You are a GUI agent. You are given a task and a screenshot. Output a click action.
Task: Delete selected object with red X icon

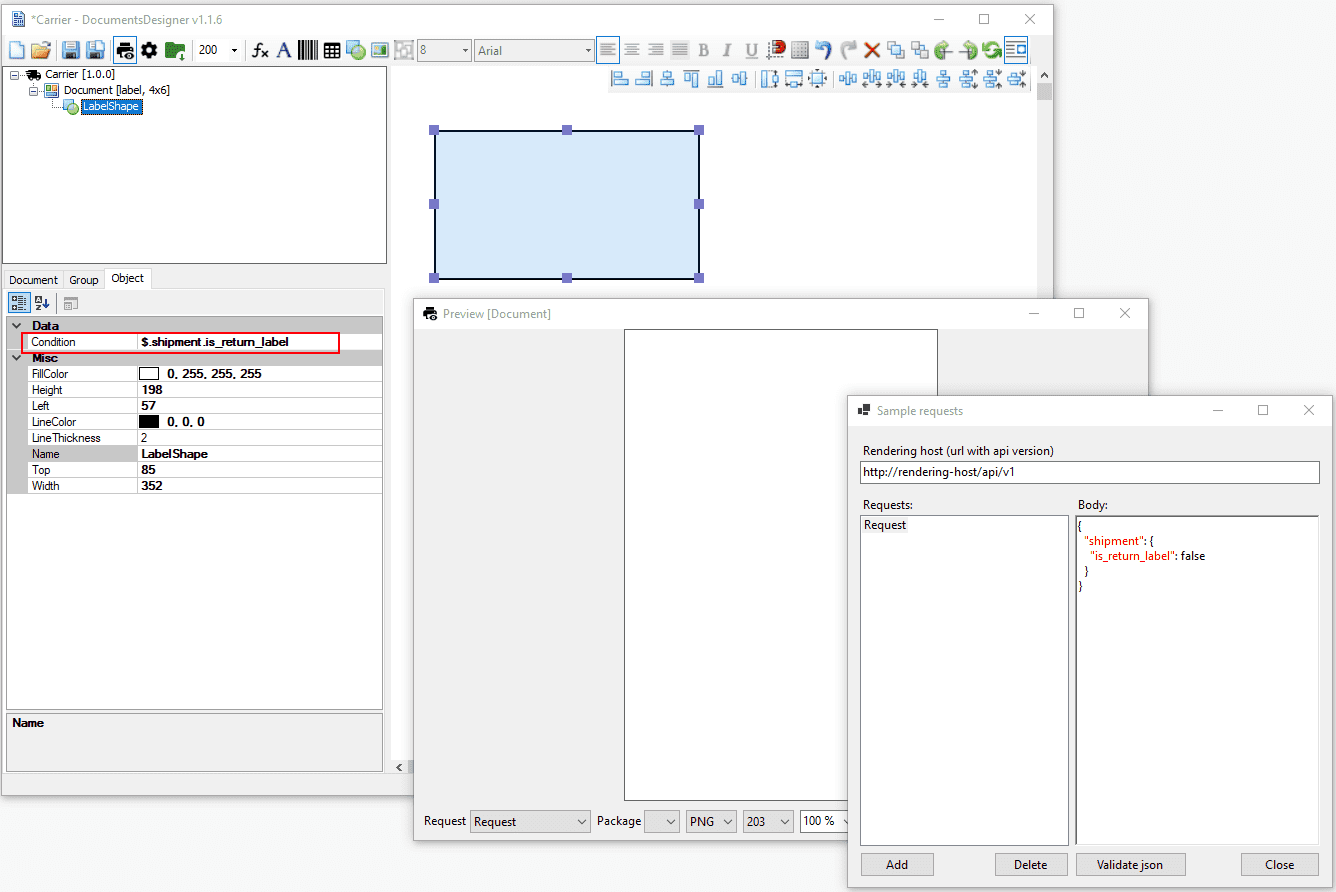[872, 50]
